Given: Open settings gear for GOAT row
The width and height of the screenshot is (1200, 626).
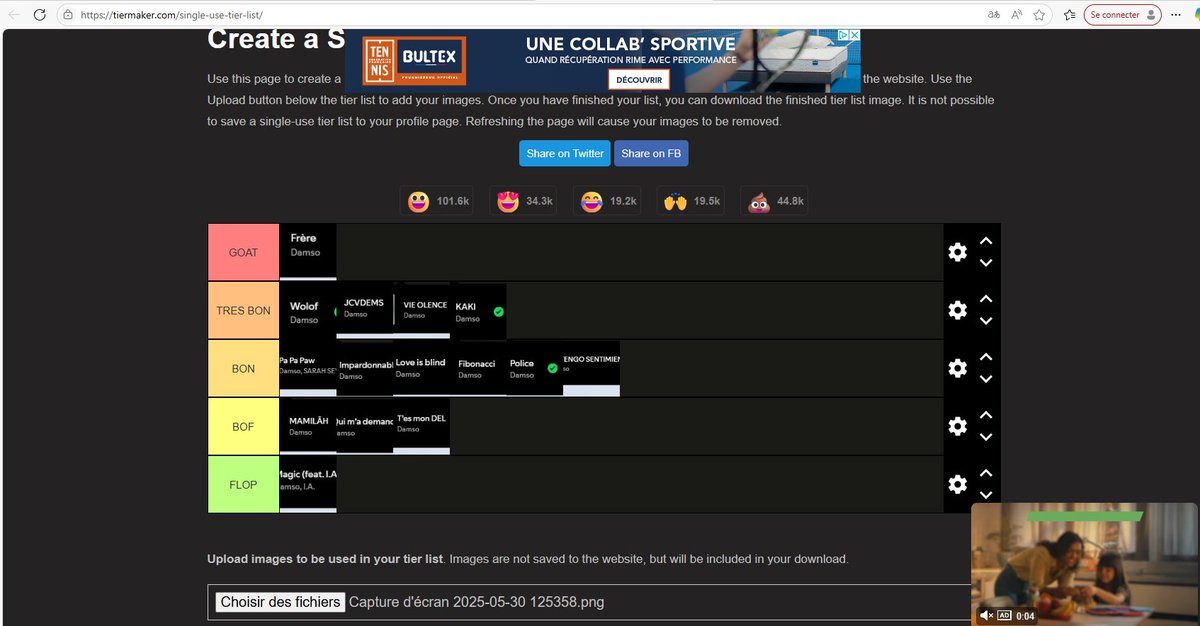Looking at the screenshot, I should [x=957, y=252].
